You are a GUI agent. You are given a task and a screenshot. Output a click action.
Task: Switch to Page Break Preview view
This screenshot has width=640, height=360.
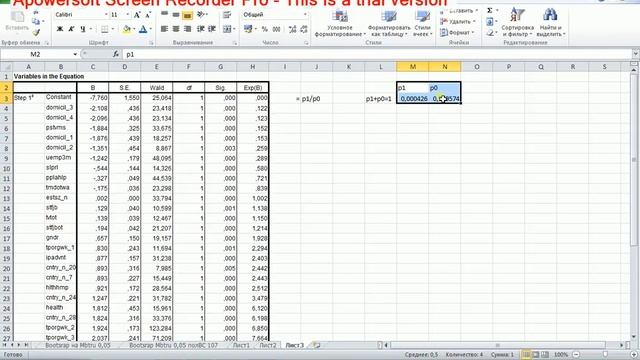click(545, 355)
